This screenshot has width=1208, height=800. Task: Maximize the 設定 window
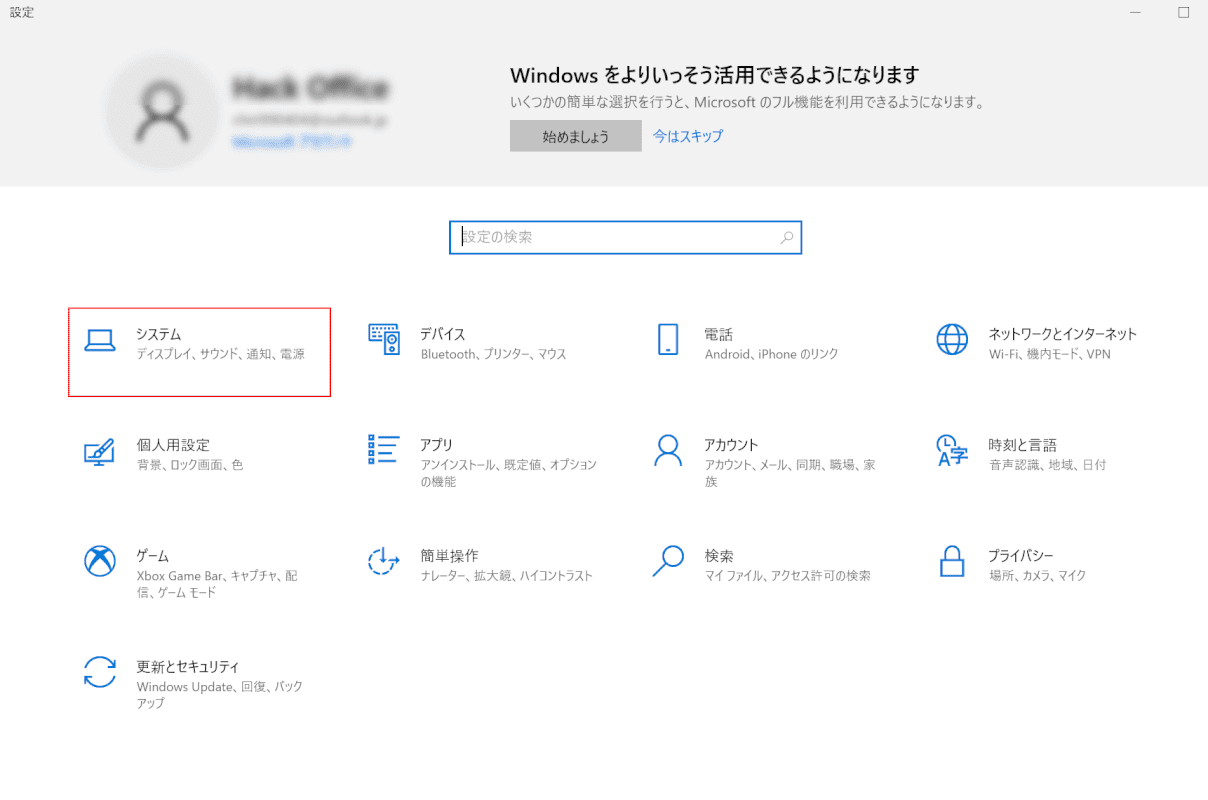(1184, 13)
